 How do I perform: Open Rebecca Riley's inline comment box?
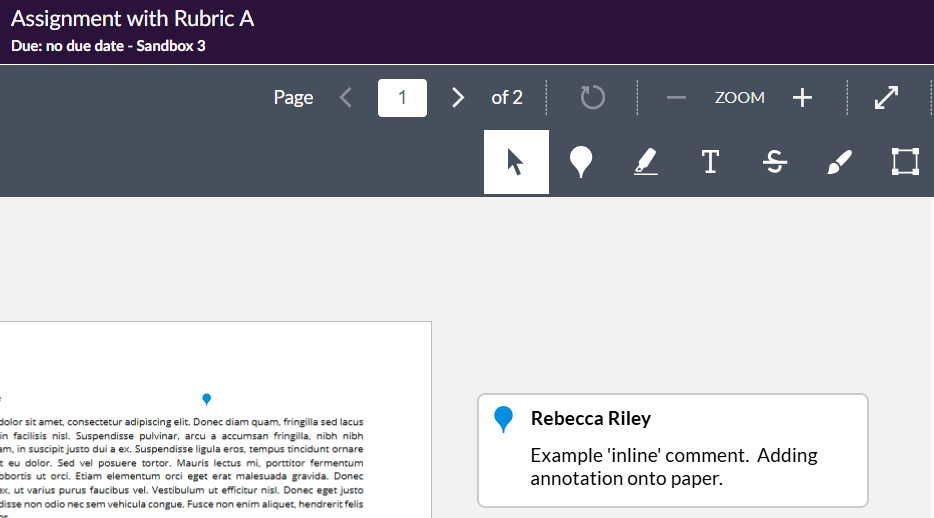pyautogui.click(x=672, y=450)
